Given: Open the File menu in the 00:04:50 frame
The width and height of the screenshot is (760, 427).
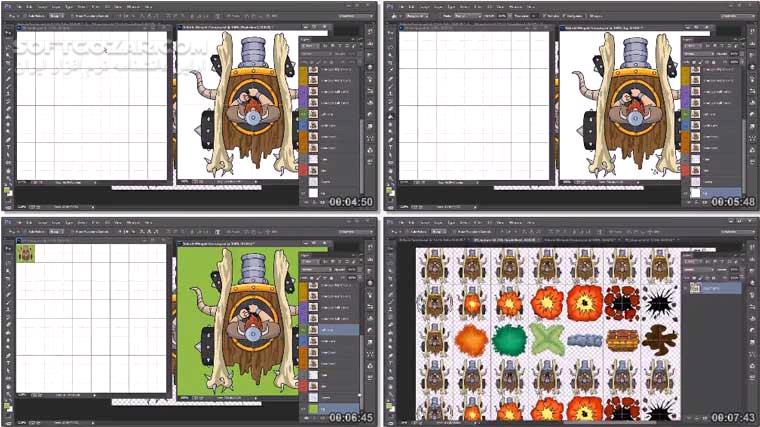Looking at the screenshot, I should pyautogui.click(x=20, y=7).
